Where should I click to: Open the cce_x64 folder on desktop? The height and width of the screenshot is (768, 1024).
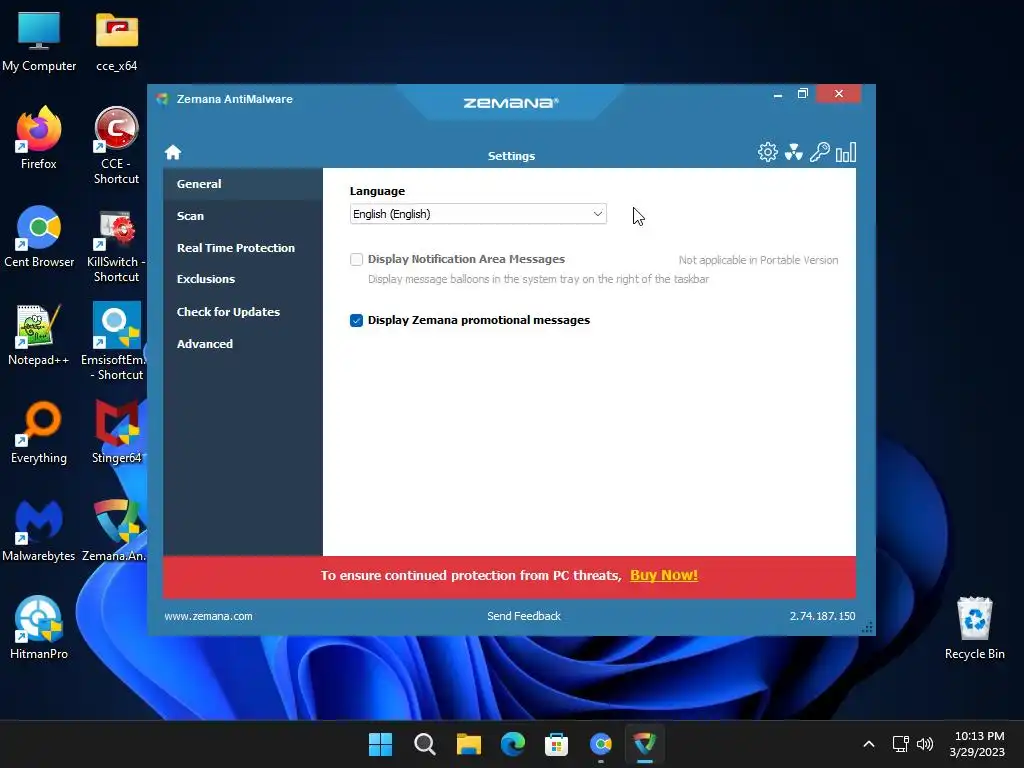(x=116, y=40)
